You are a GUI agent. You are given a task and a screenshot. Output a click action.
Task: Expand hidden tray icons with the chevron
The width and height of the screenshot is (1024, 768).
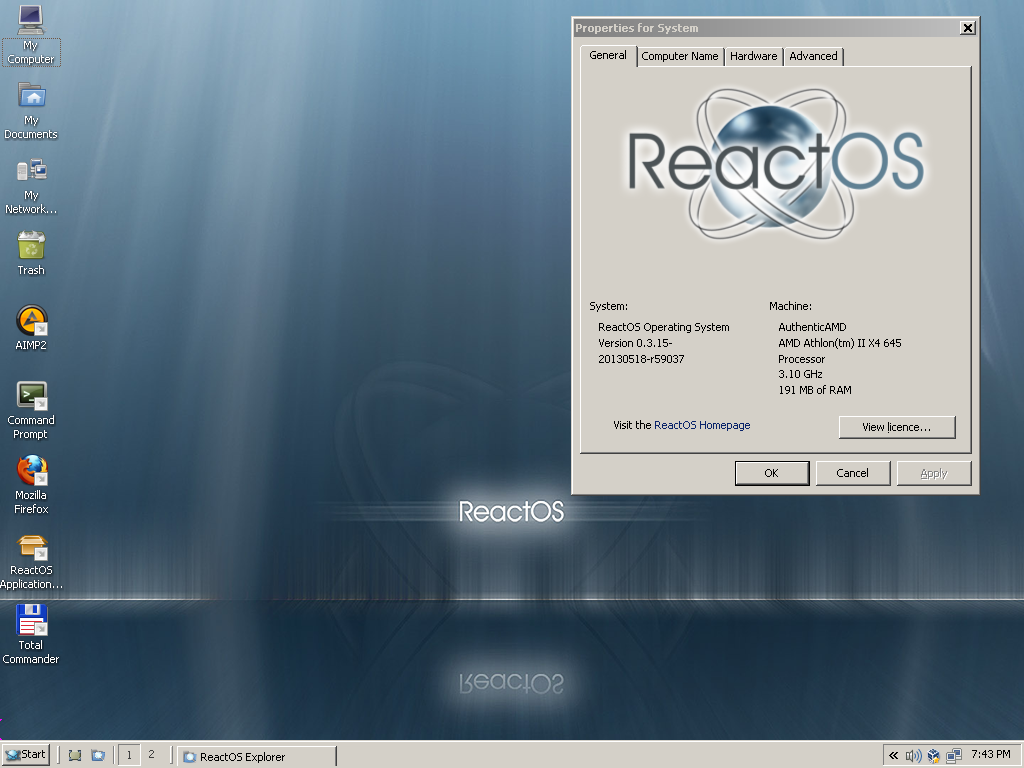(893, 756)
